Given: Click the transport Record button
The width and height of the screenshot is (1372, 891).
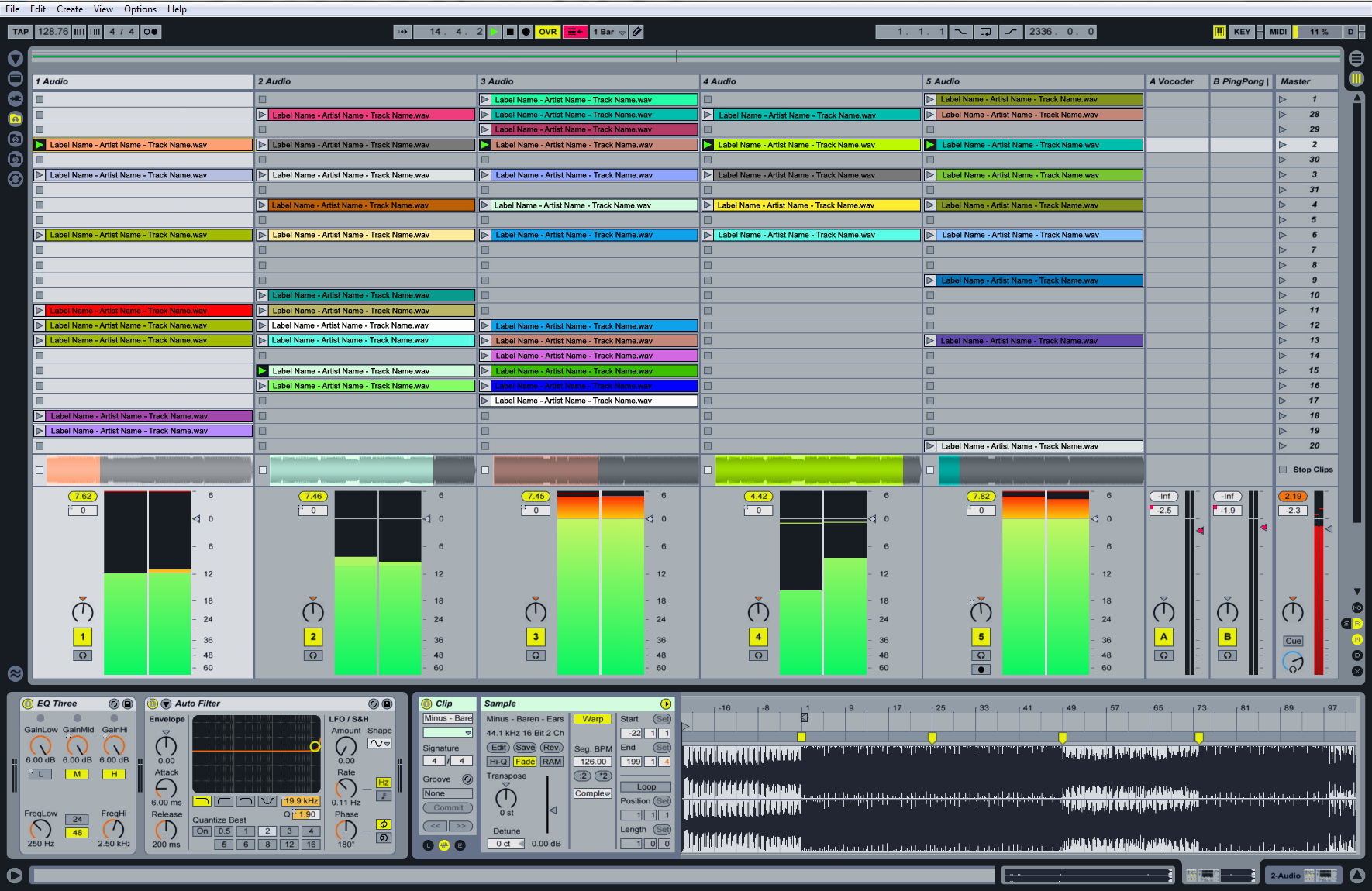Looking at the screenshot, I should 526,32.
